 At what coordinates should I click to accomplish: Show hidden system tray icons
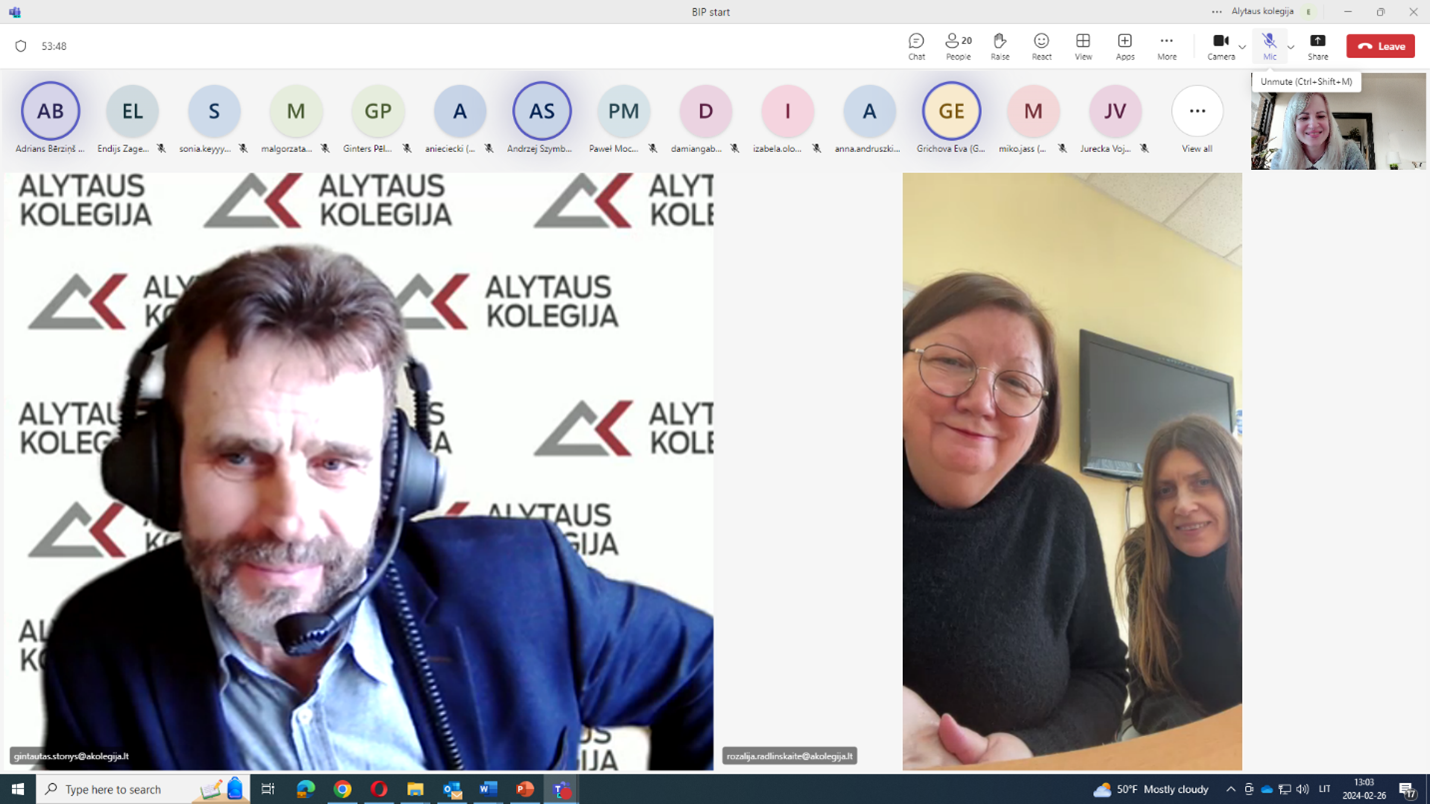pos(1230,789)
